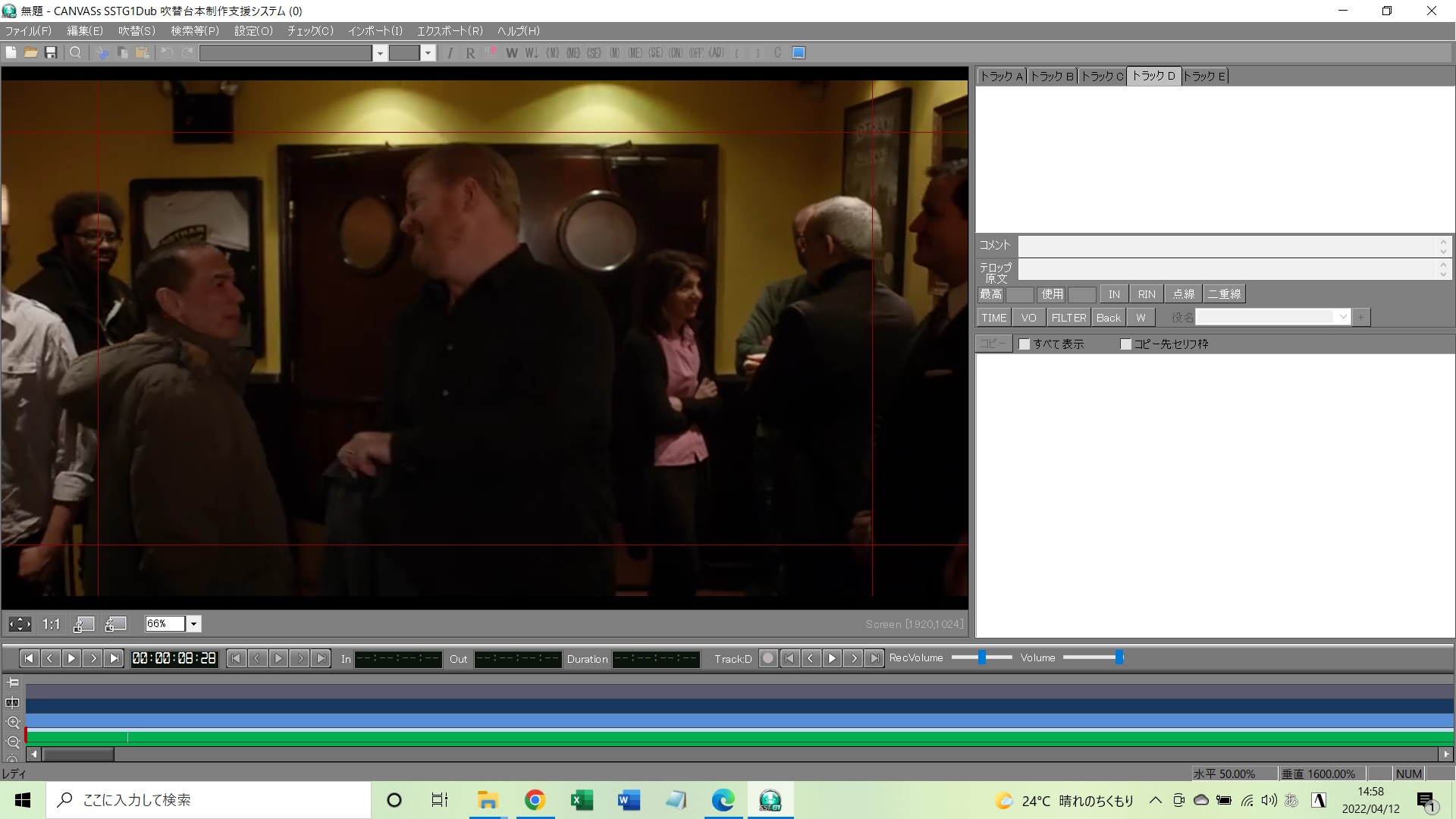Open the wide toolbar combo box dropdown
The image size is (1456, 819).
point(380,53)
